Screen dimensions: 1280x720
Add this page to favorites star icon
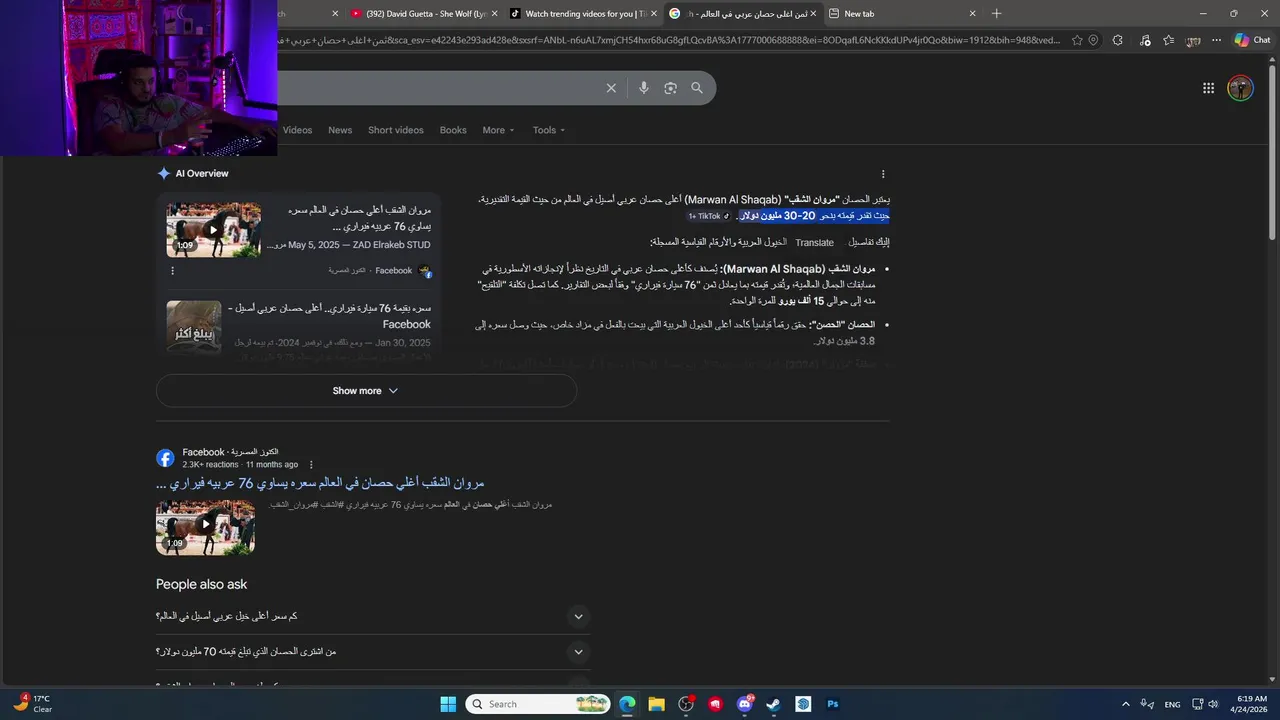click(x=1077, y=40)
